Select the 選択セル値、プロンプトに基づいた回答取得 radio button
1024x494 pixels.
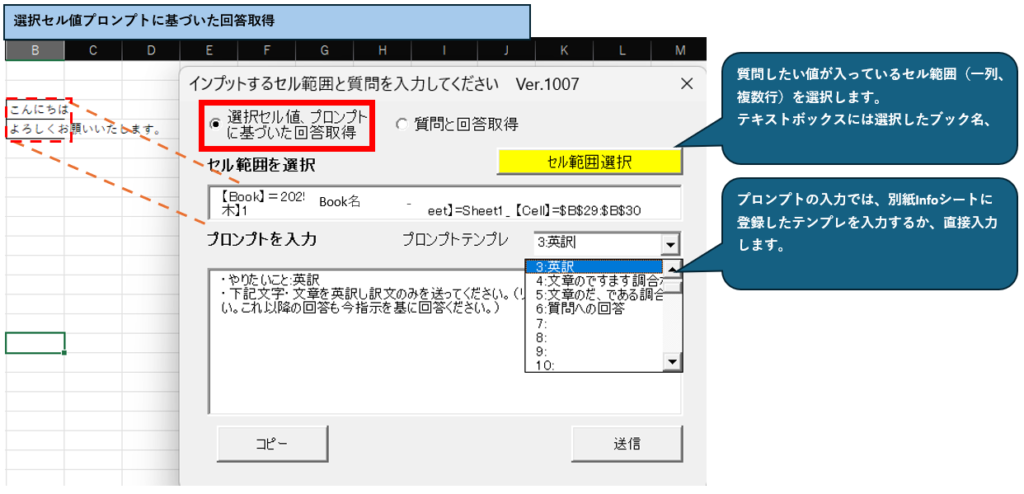point(215,124)
